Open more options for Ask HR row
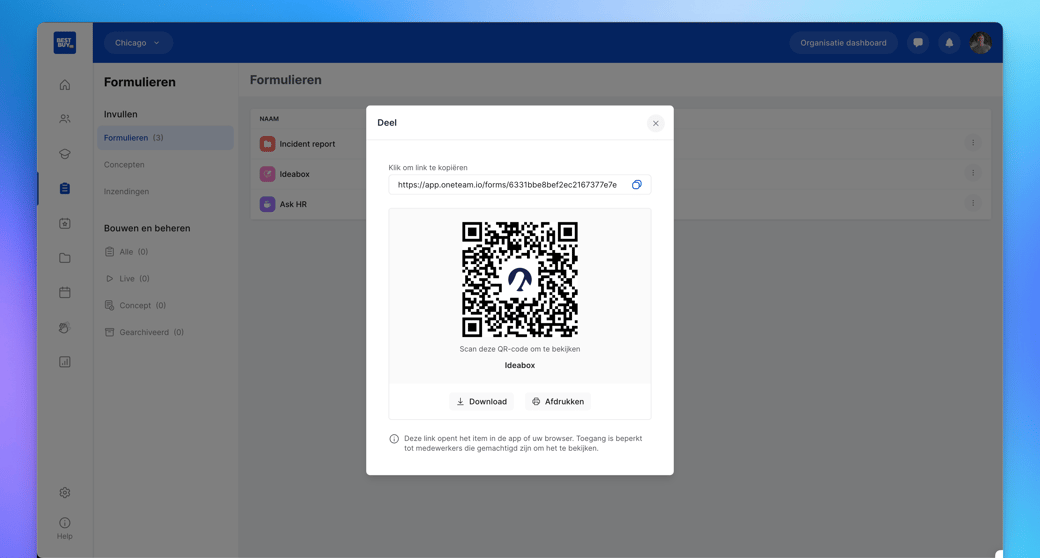The image size is (1040, 558). click(x=973, y=203)
